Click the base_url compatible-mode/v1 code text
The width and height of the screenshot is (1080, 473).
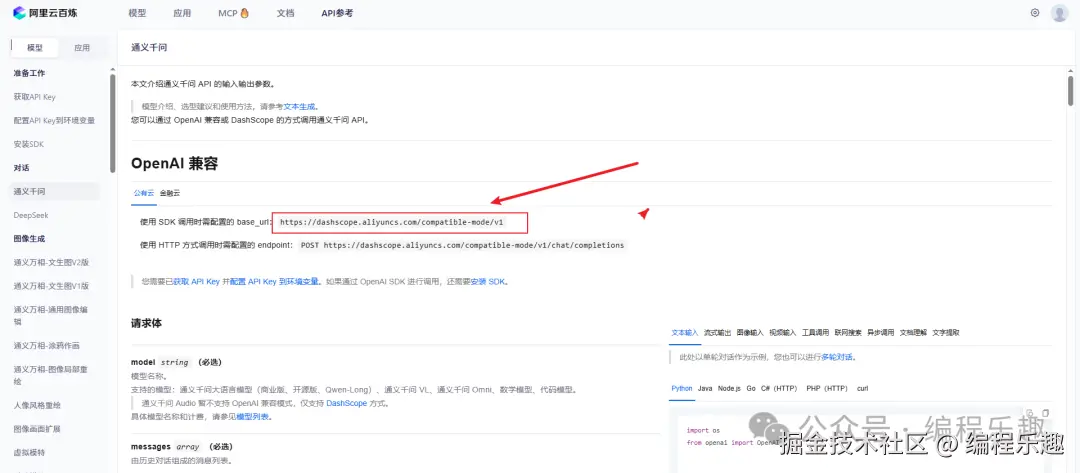pos(392,222)
